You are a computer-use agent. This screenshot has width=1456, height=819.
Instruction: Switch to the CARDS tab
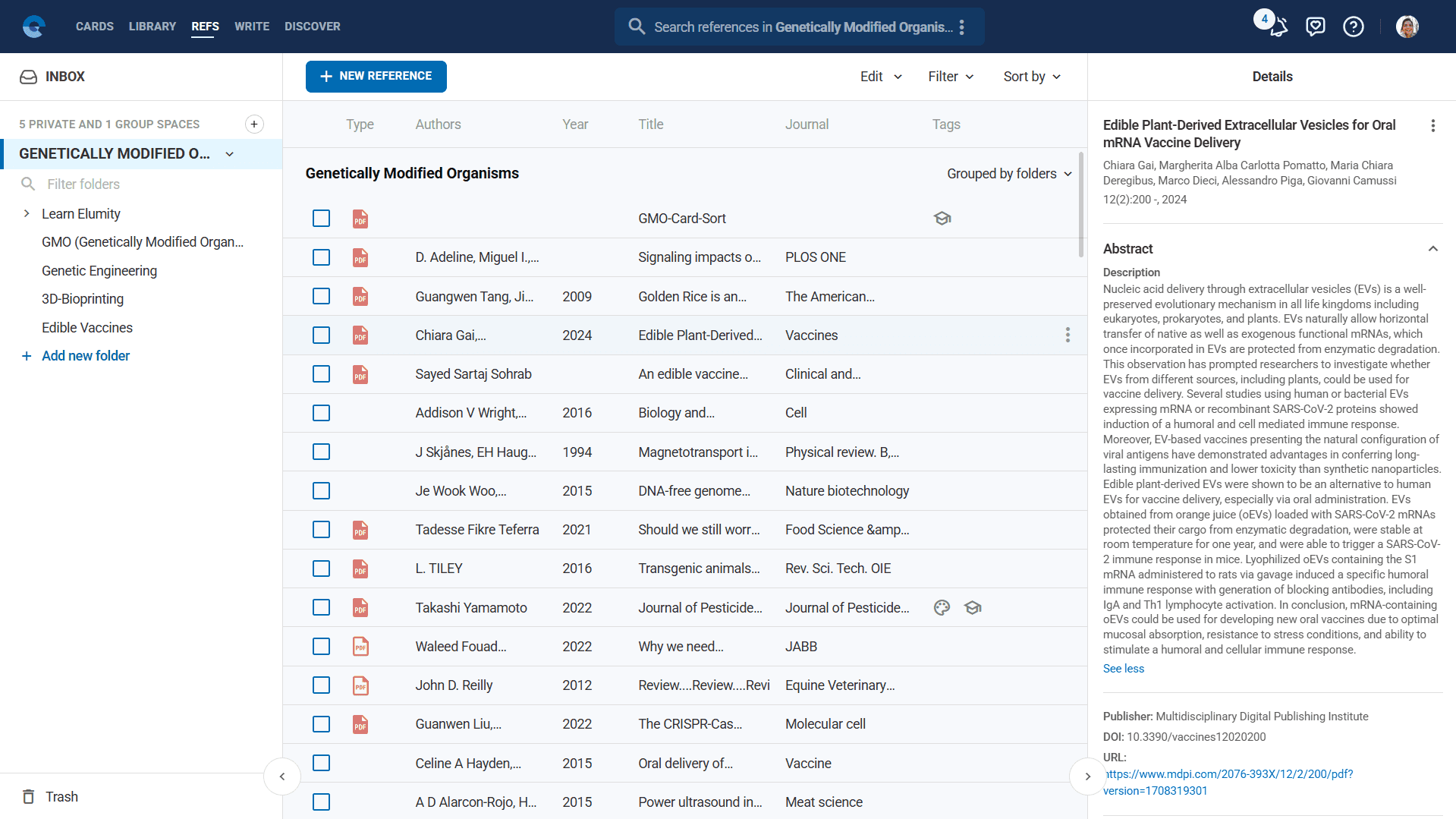tap(95, 27)
